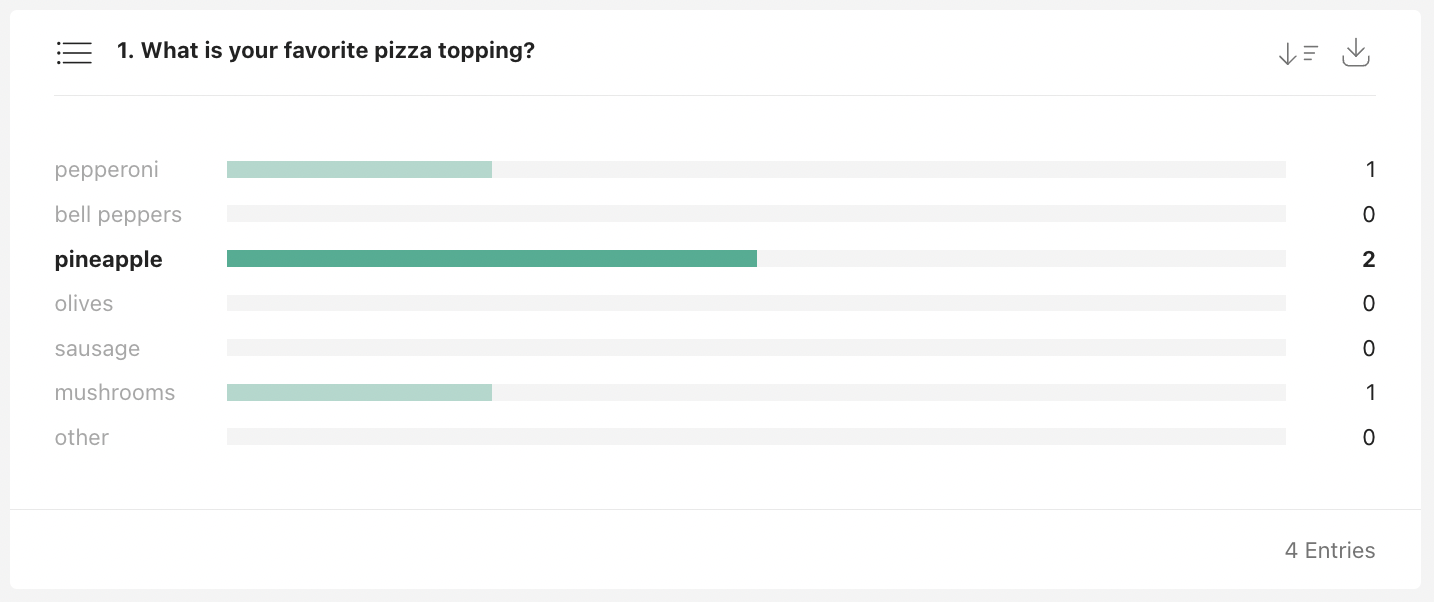
Task: Click the dark green pineapple bar
Action: pos(492,259)
